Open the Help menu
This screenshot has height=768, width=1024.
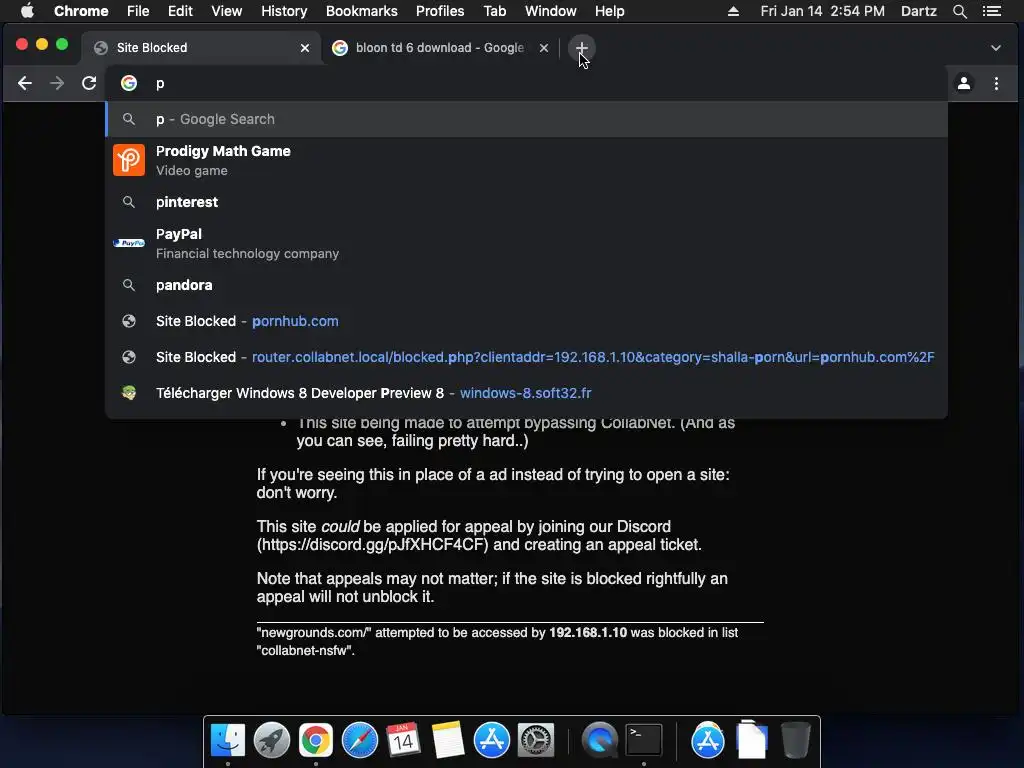tap(609, 11)
